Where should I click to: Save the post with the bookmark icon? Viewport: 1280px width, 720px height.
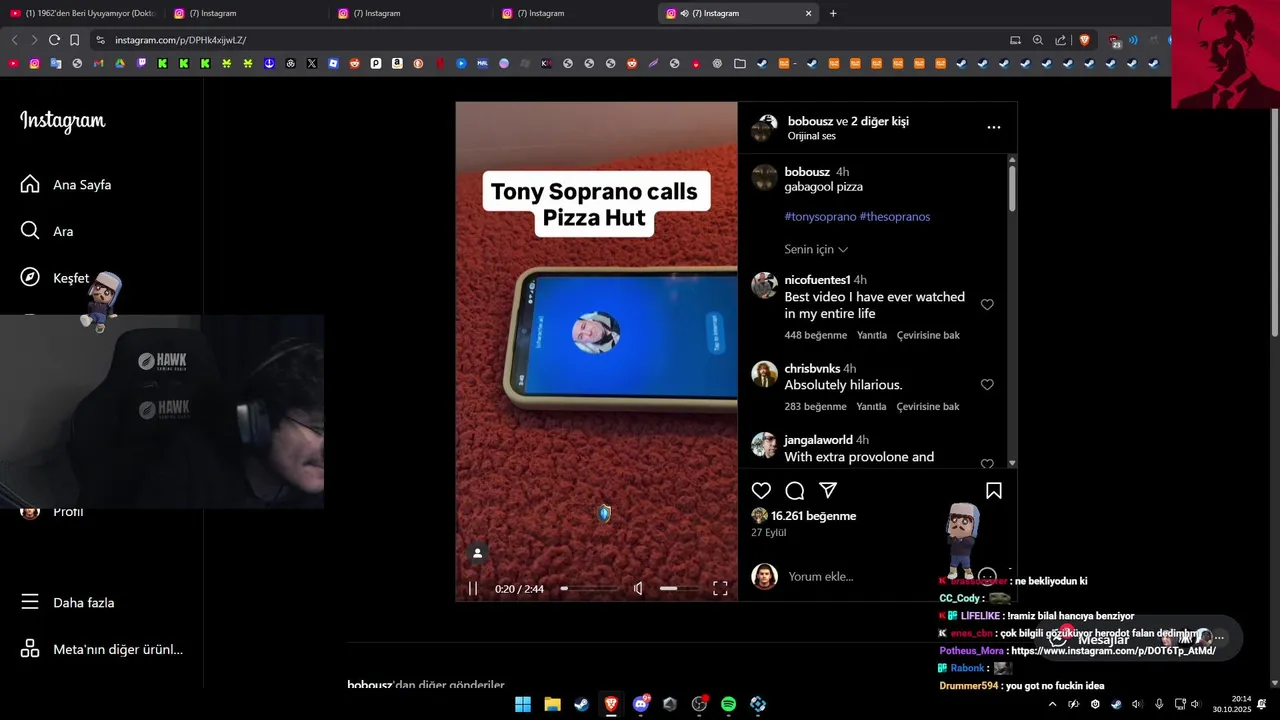(x=994, y=491)
